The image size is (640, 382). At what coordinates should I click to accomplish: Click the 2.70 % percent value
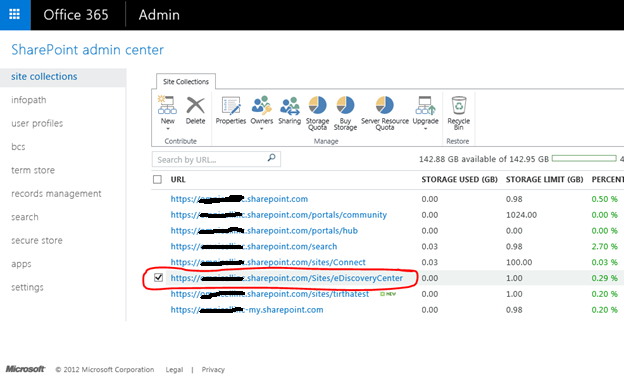[604, 247]
